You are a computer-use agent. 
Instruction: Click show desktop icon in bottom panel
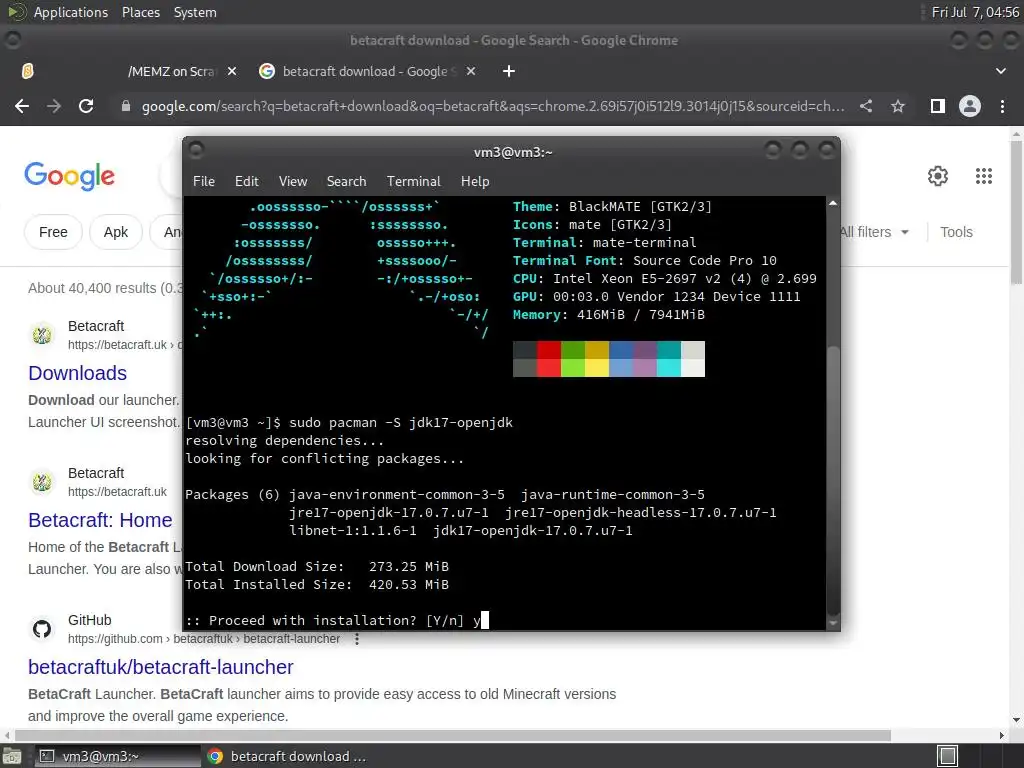click(12, 756)
